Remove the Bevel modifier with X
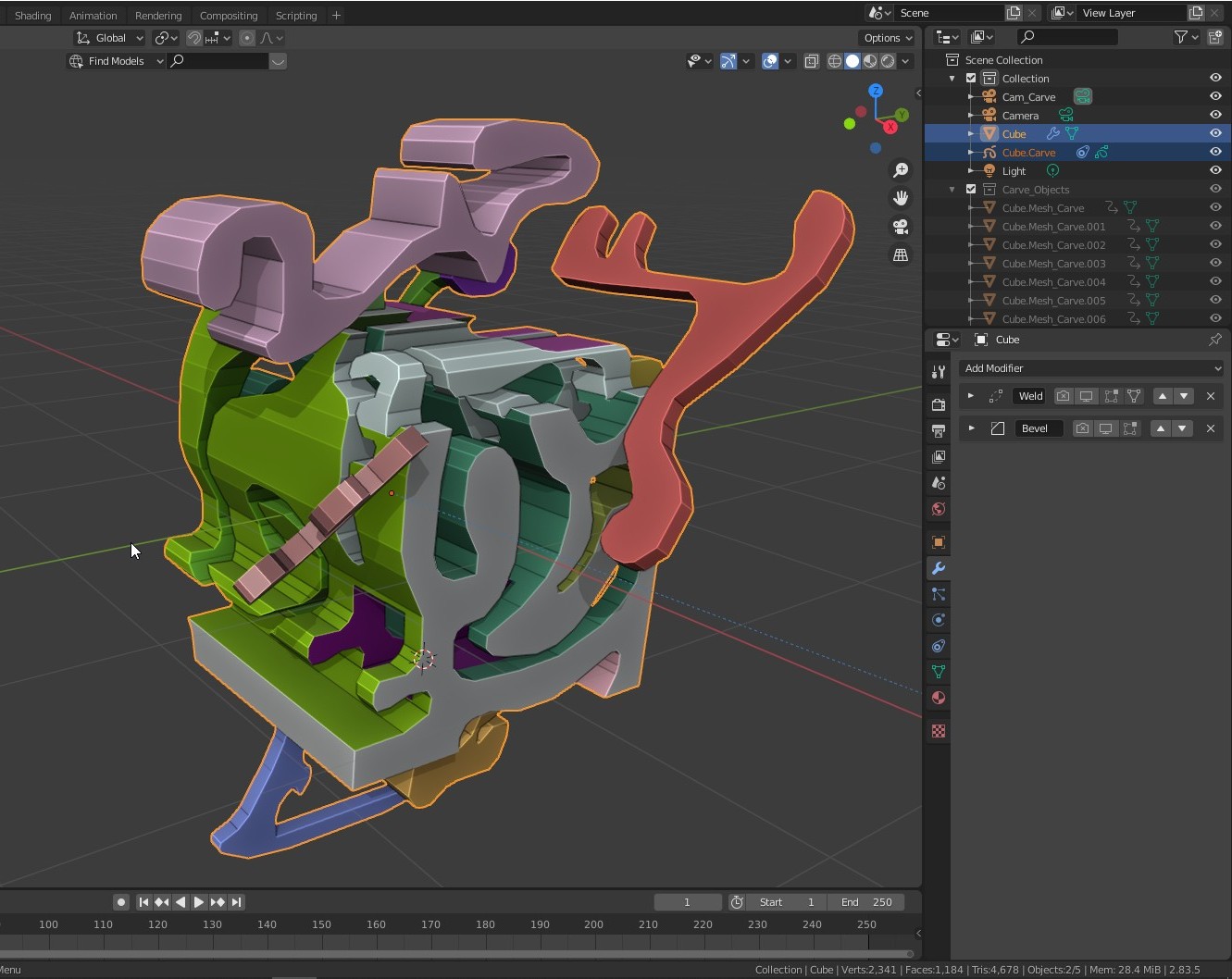This screenshot has height=979, width=1232. point(1210,428)
